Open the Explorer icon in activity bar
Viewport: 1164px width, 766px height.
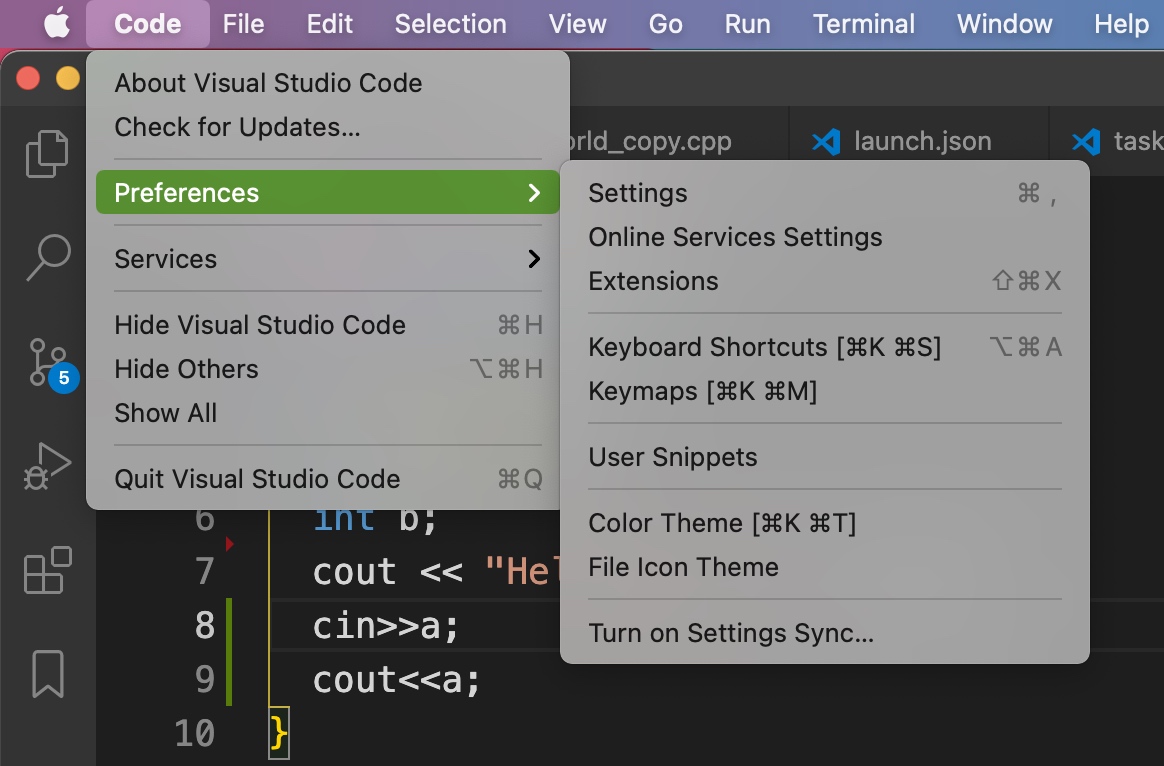click(x=47, y=154)
